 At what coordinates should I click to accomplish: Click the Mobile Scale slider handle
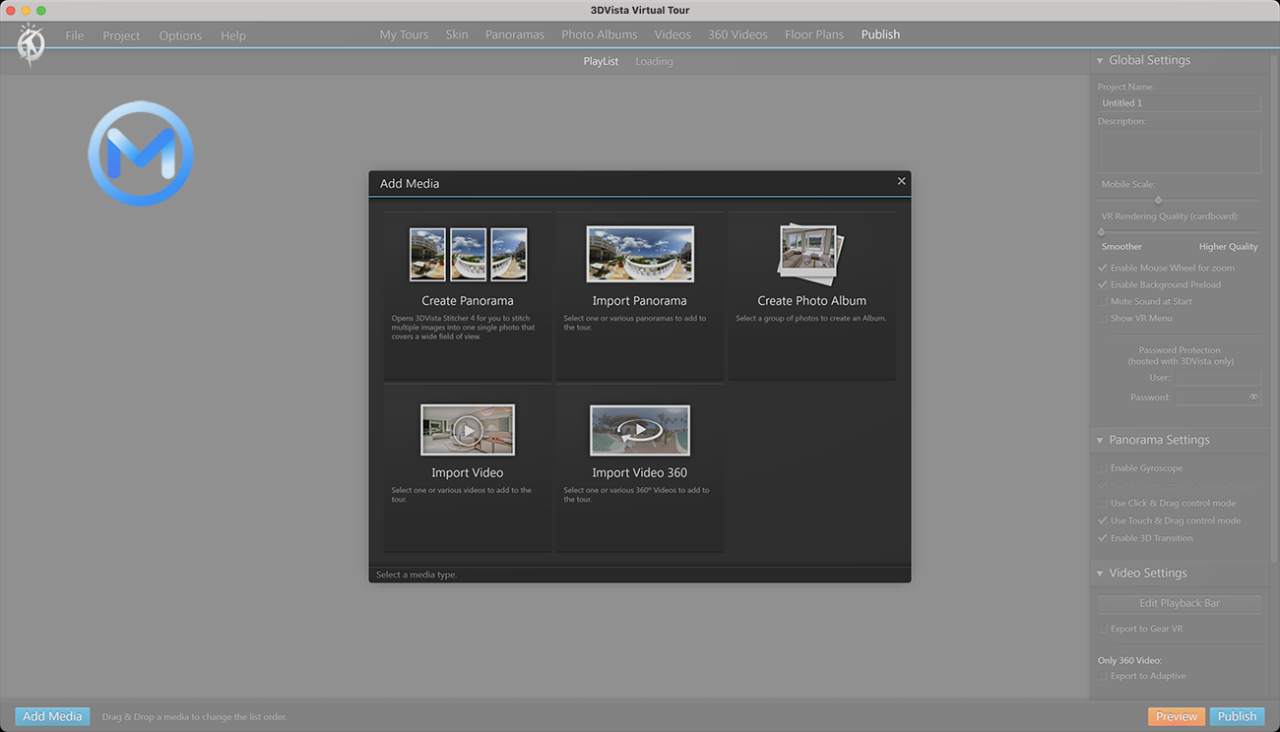1158,200
